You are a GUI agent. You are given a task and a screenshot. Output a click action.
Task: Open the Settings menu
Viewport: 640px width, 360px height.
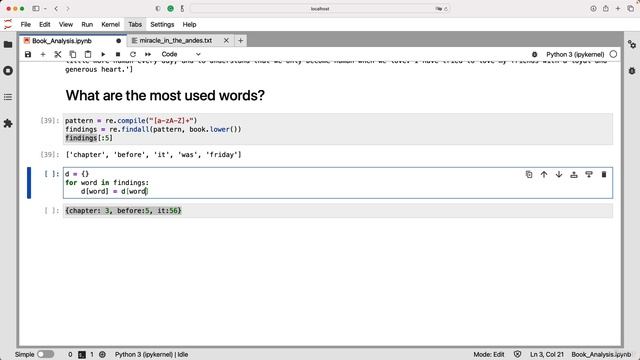162,24
